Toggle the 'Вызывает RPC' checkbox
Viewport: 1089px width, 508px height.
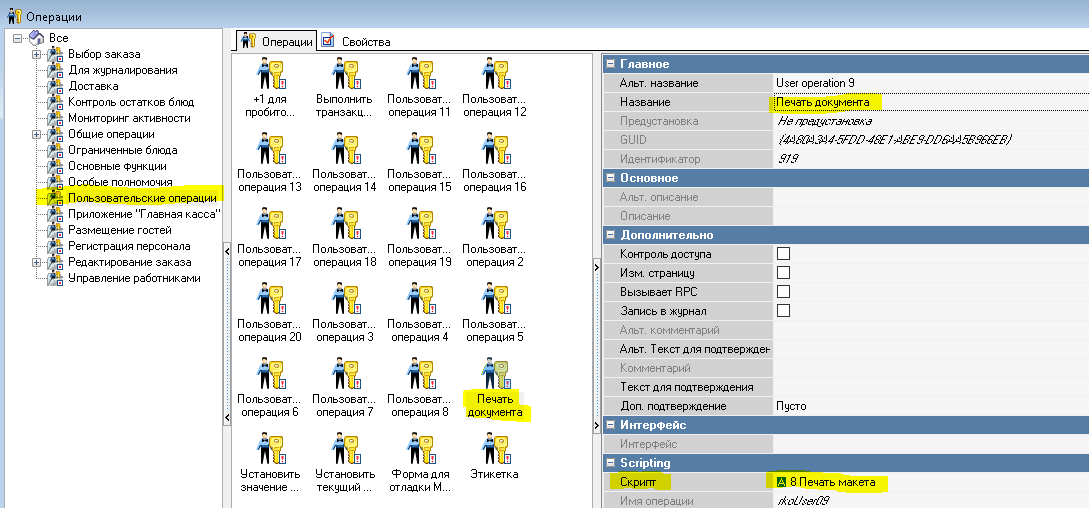click(x=784, y=292)
